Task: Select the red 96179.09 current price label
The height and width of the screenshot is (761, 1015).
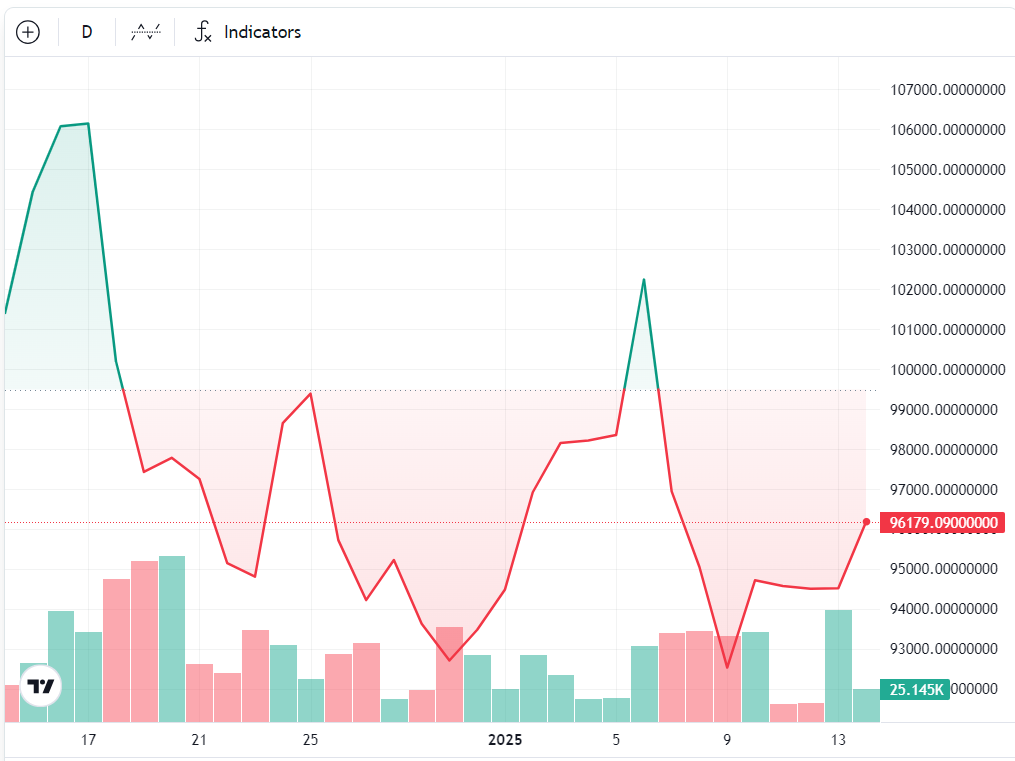Action: pyautogui.click(x=943, y=522)
